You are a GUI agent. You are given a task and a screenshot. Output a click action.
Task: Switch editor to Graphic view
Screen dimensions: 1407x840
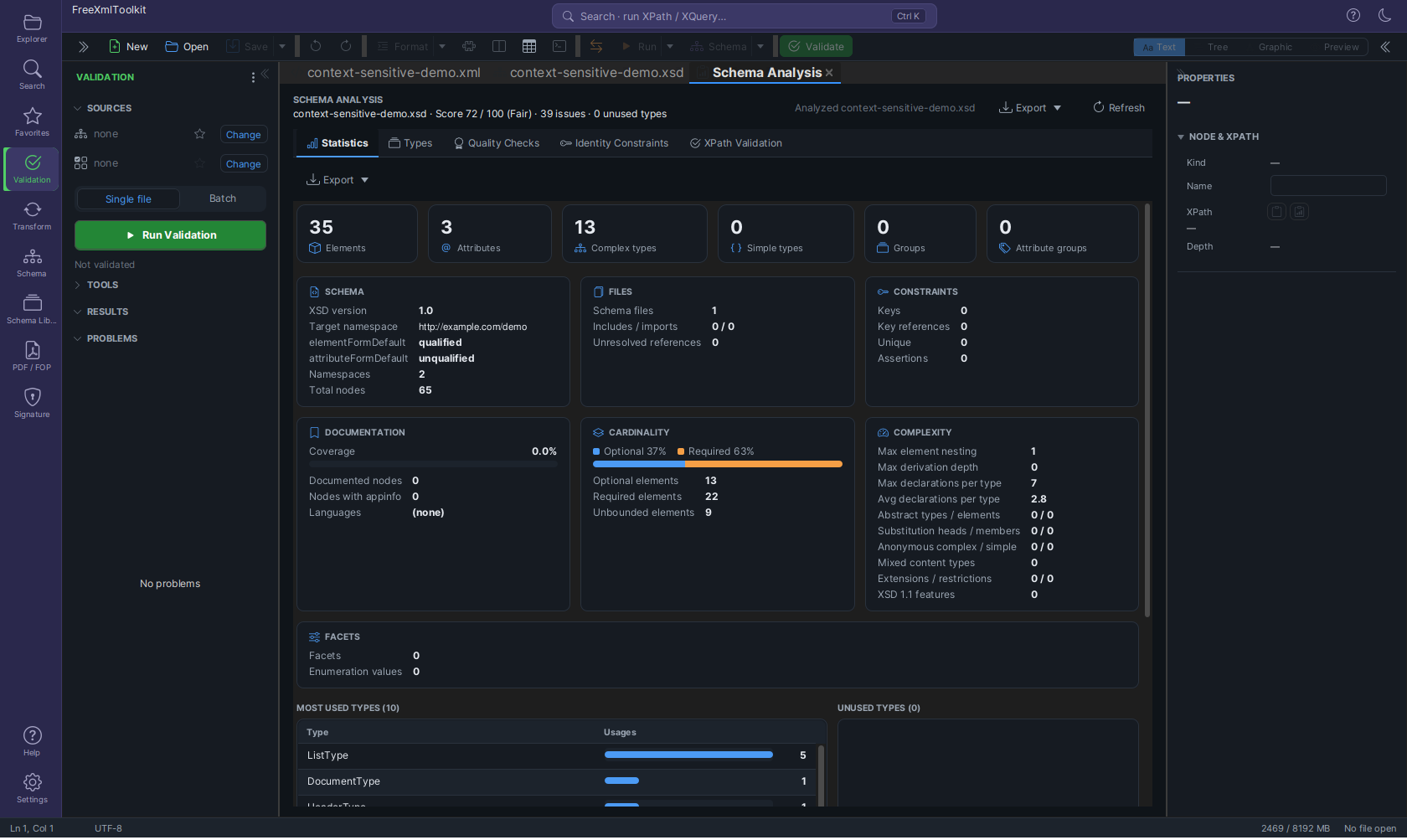1275,48
